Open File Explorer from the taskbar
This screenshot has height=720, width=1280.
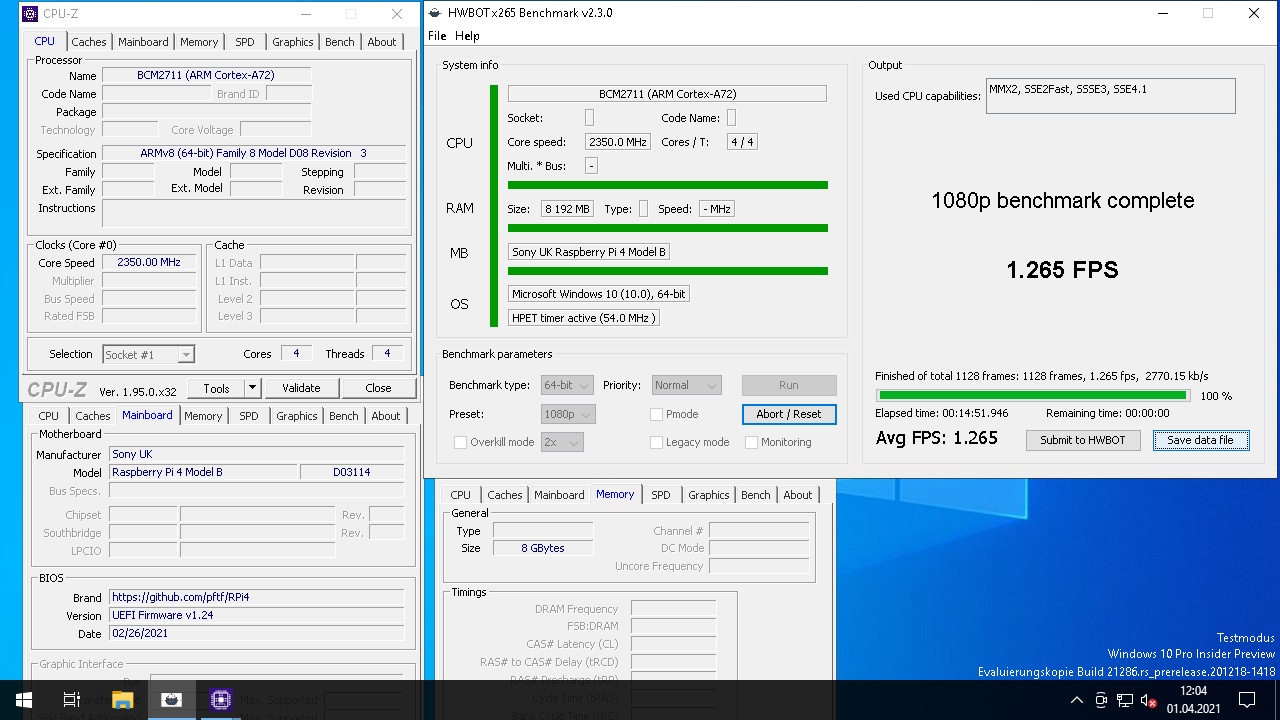(122, 700)
